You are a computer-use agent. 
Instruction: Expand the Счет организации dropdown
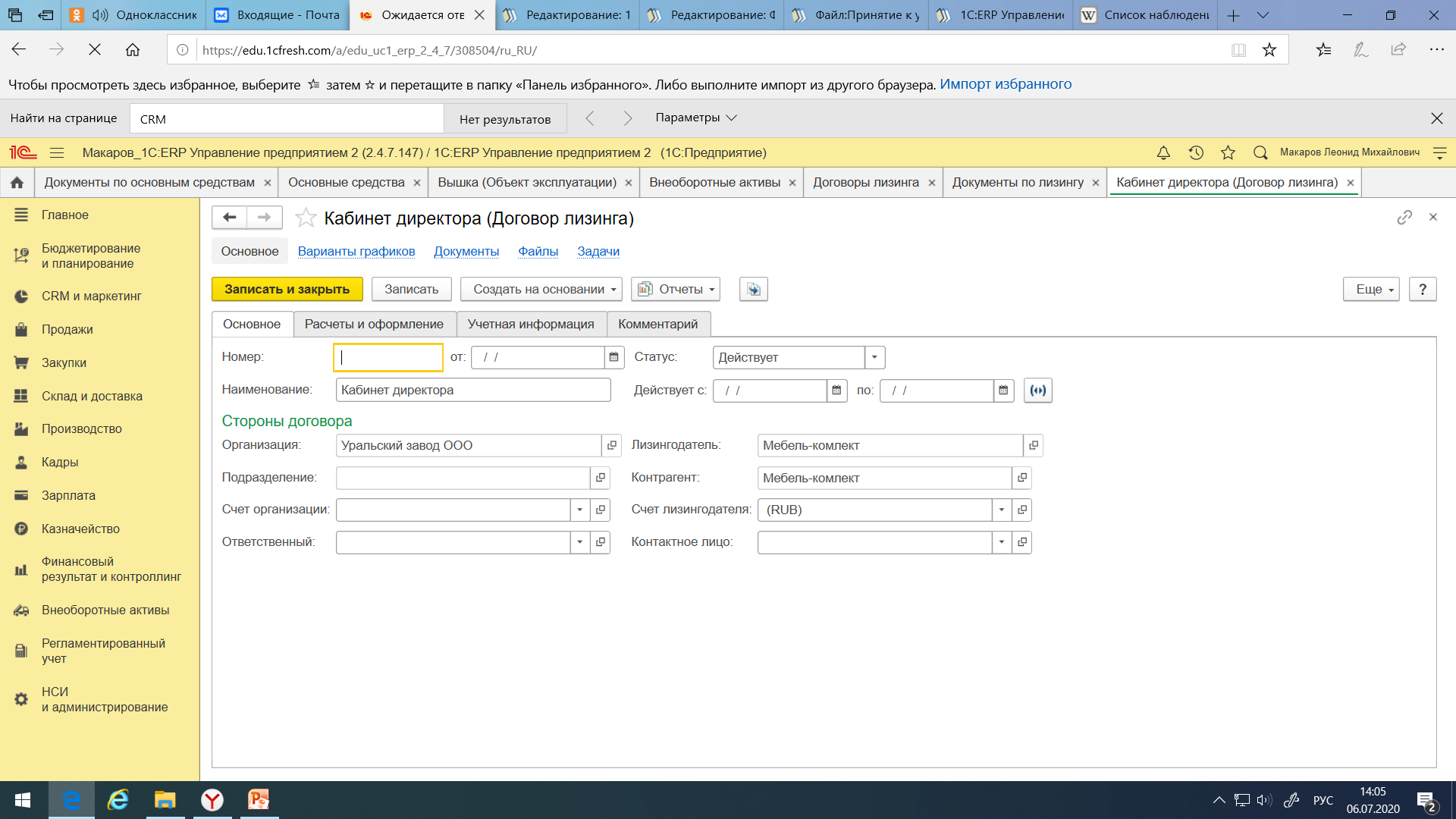580,510
